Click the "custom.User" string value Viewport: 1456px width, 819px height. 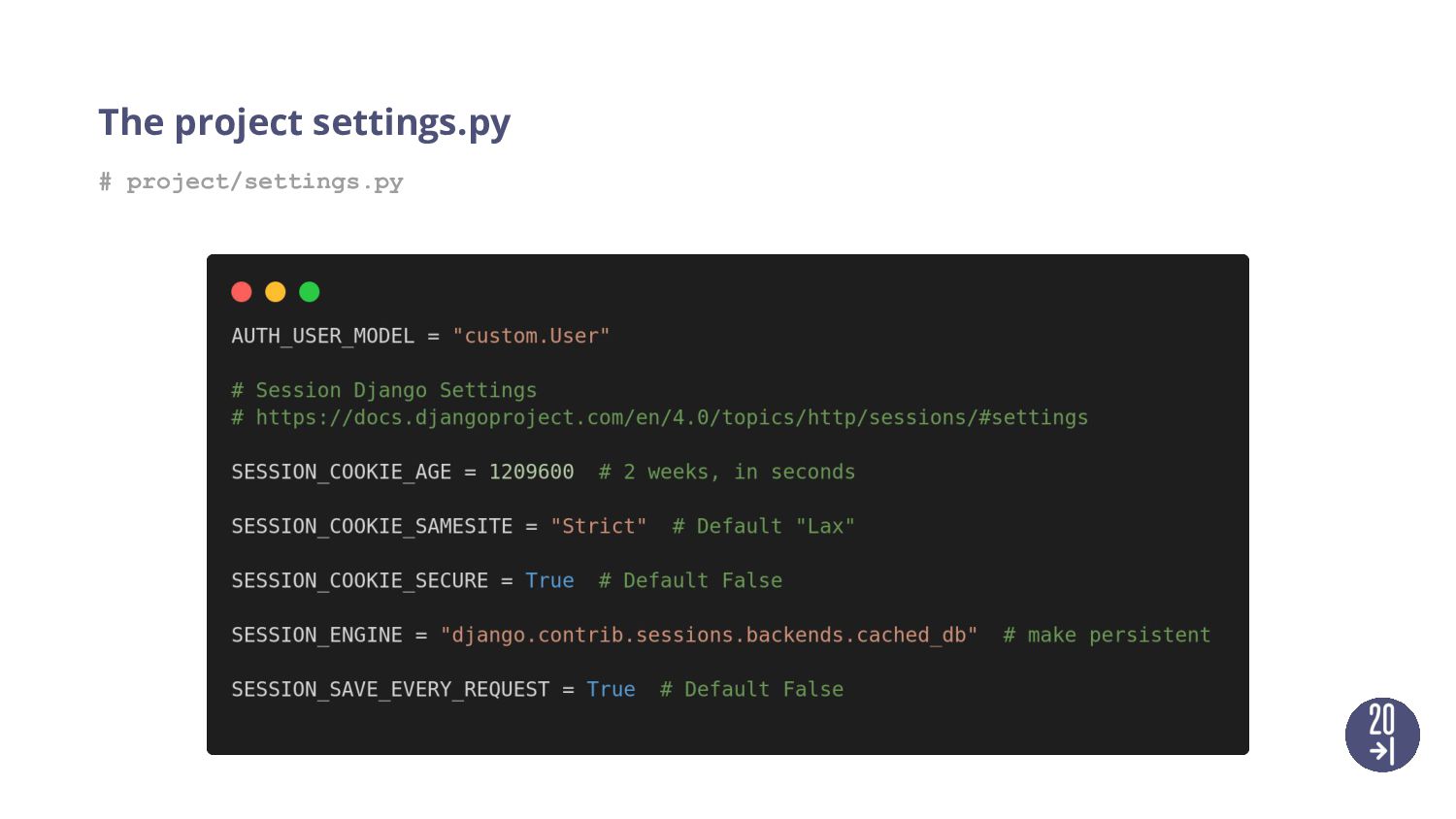click(531, 336)
